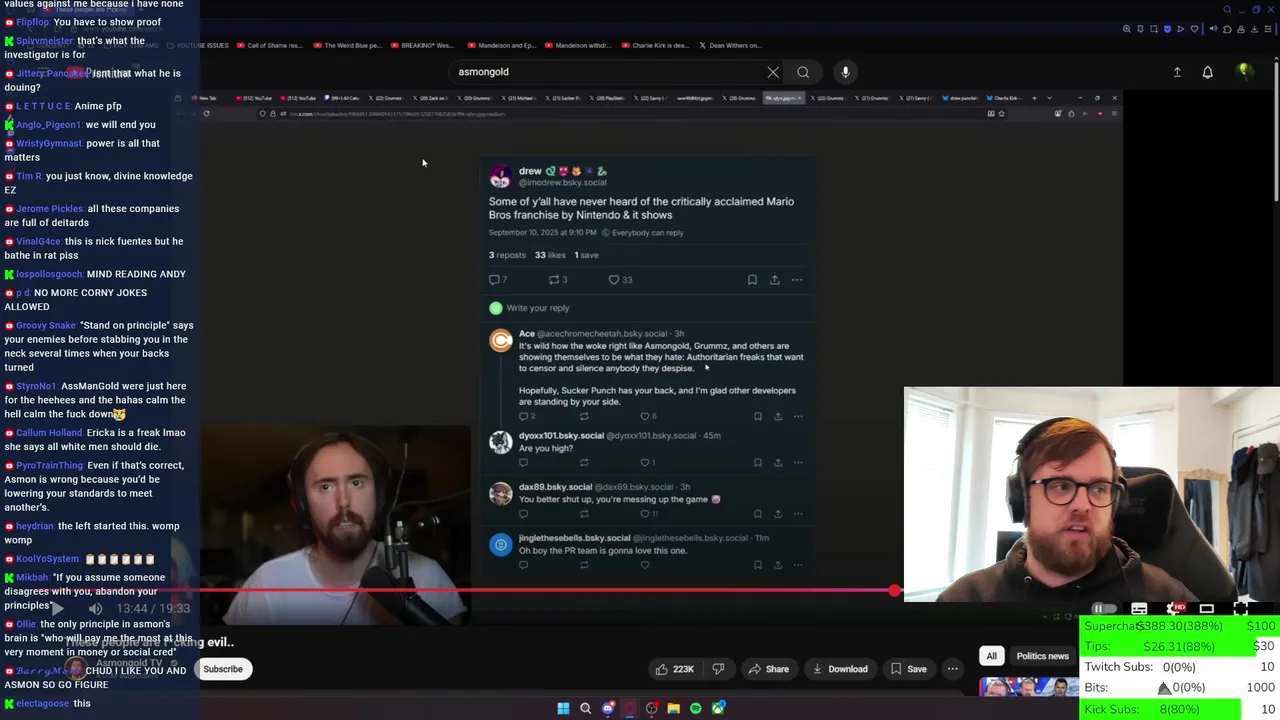Screen dimensions: 1280x720
Task: Toggle subtitles on the video player
Action: [1139, 608]
